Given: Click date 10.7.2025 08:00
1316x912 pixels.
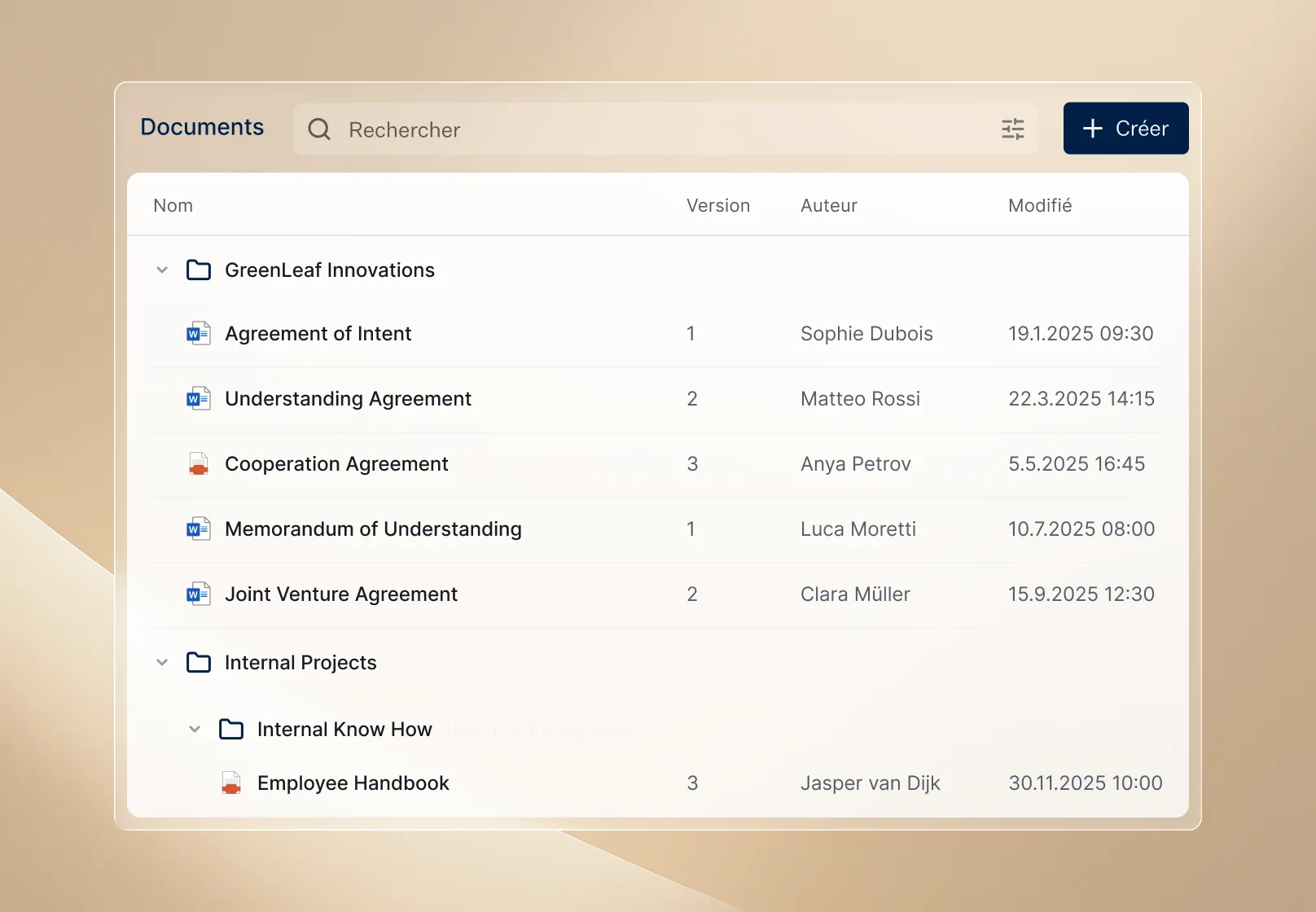Looking at the screenshot, I should [x=1081, y=529].
